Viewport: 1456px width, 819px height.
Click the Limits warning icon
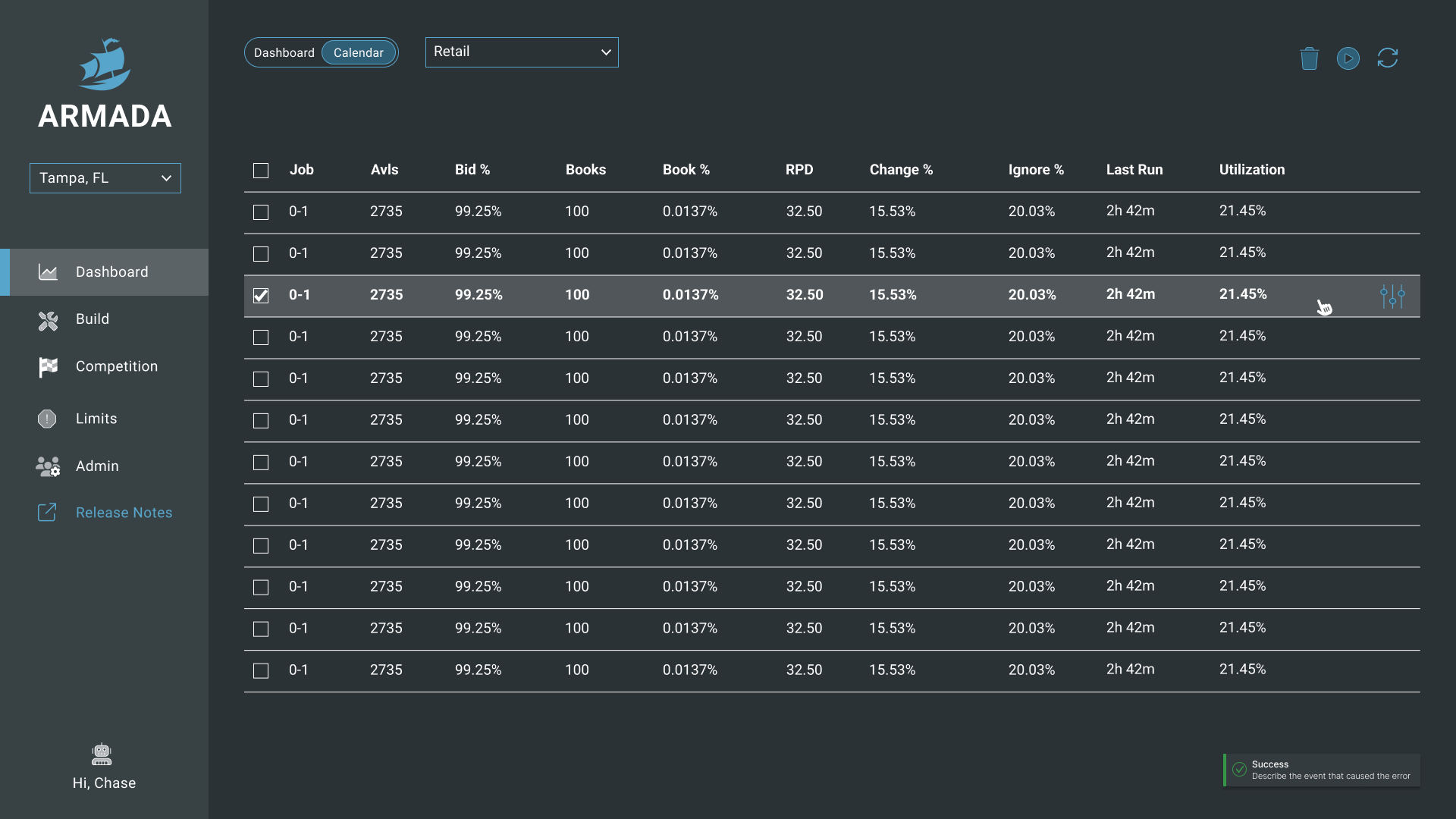tap(47, 419)
